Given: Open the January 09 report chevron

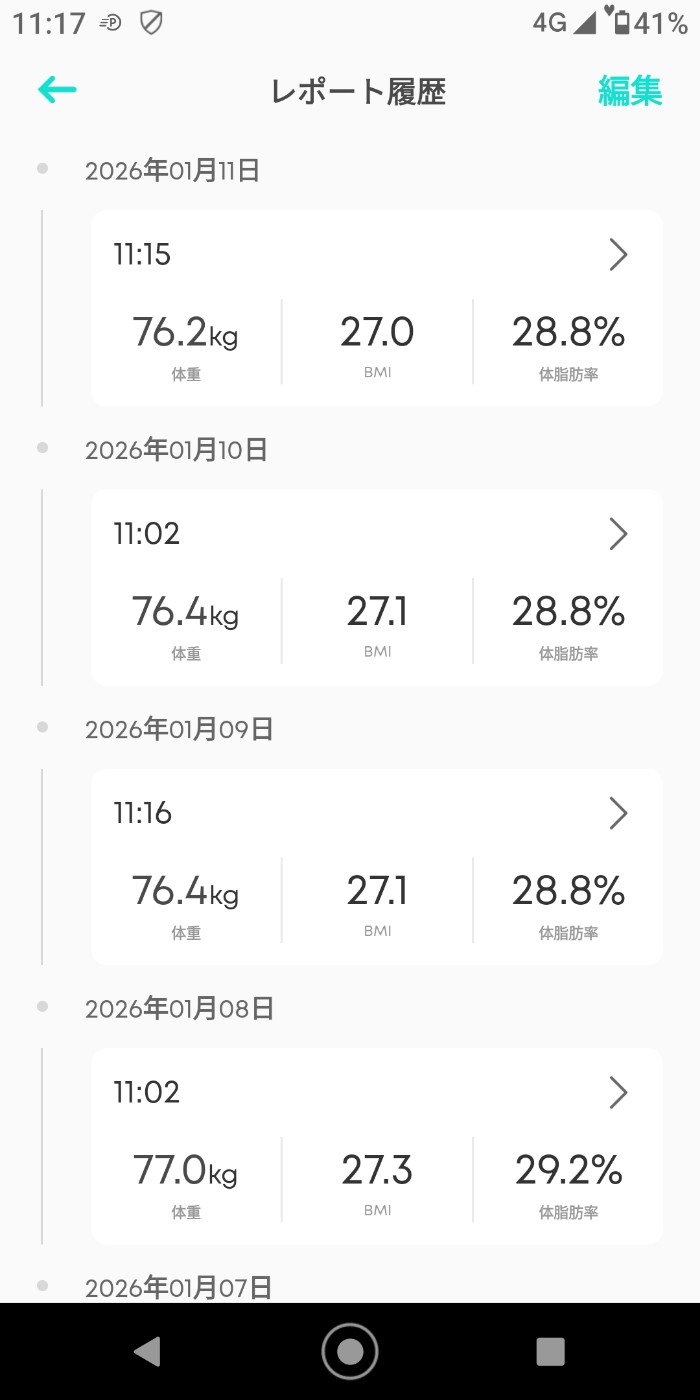Looking at the screenshot, I should pos(618,814).
